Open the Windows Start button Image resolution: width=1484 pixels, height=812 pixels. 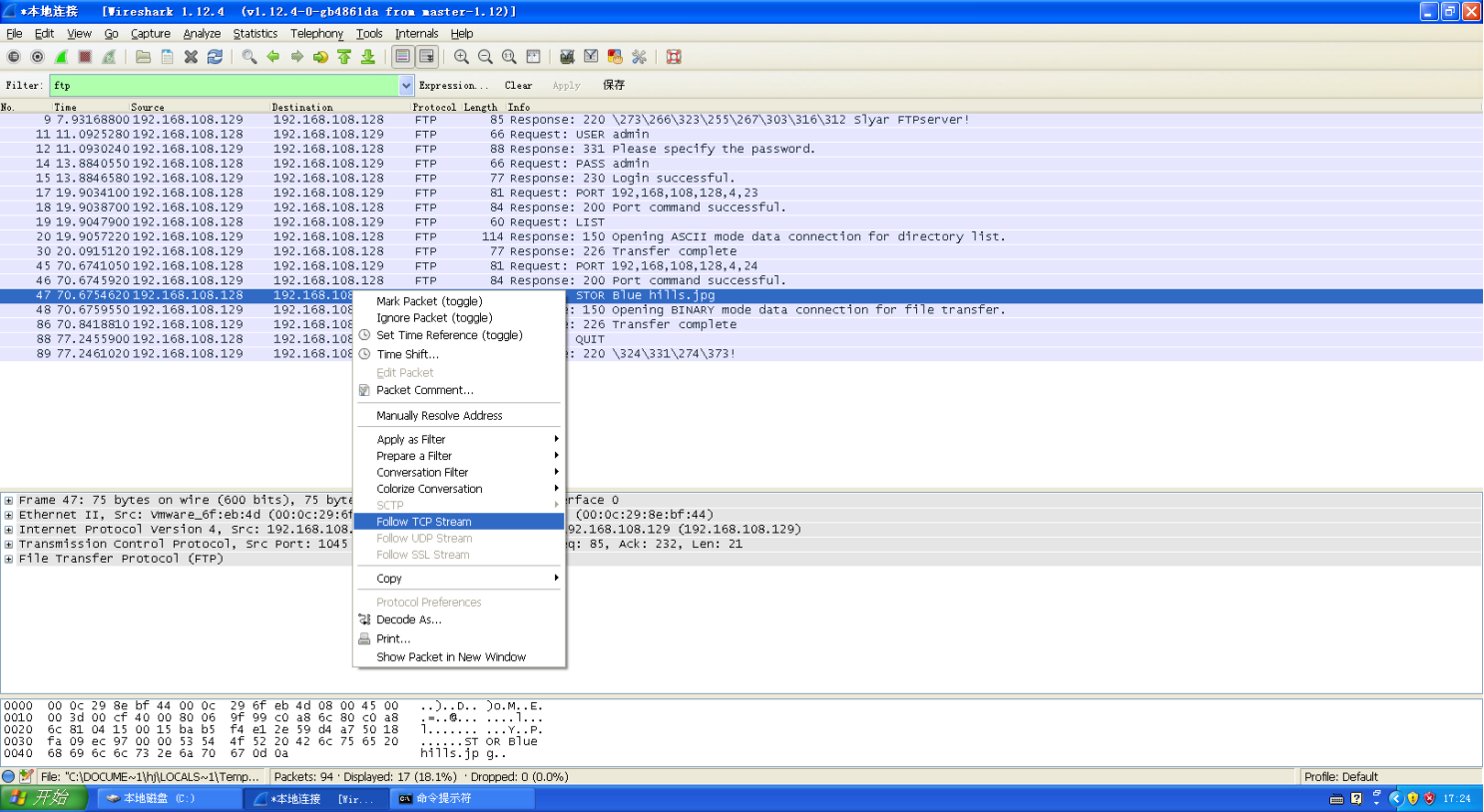coord(44,798)
